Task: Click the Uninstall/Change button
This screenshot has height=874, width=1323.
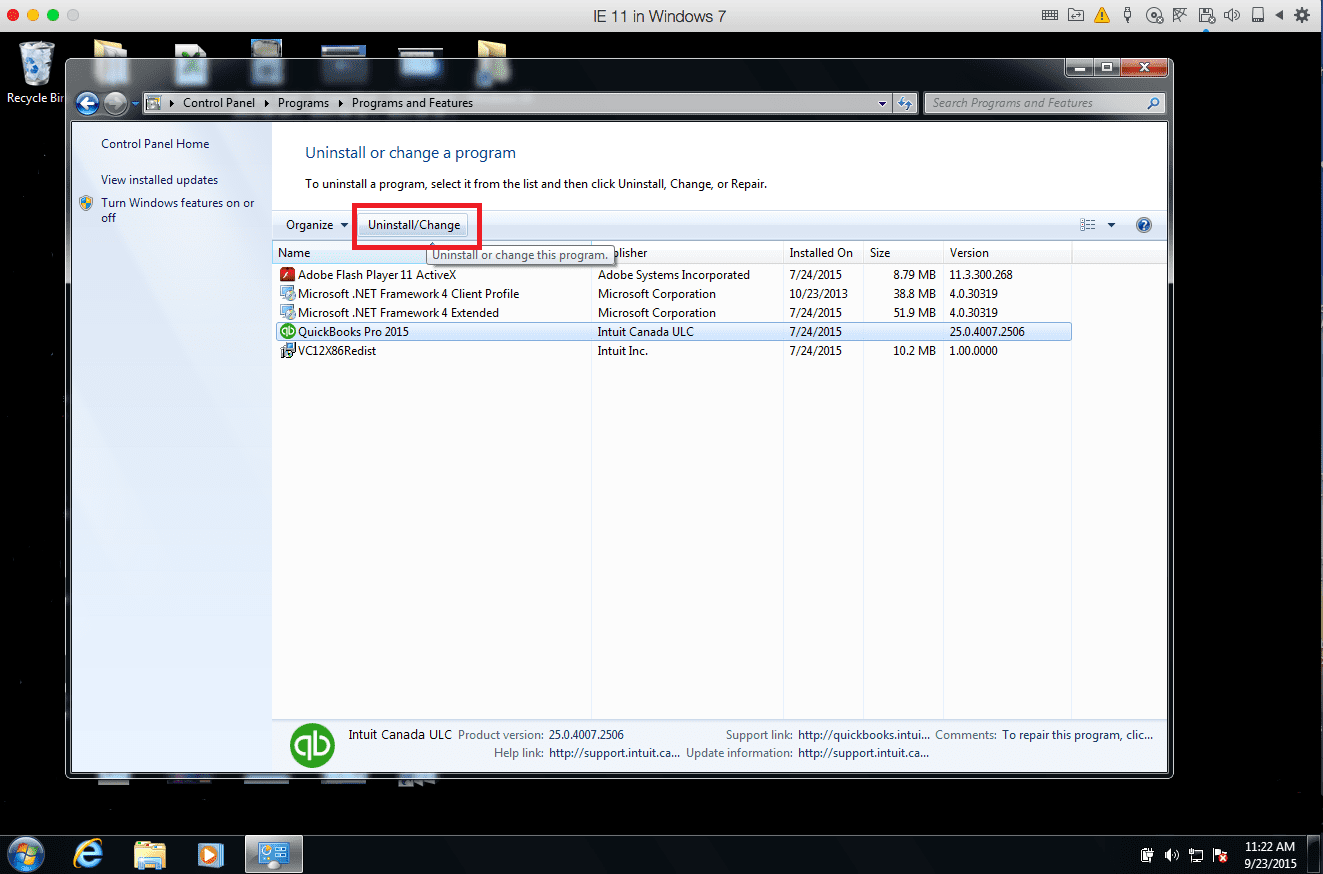Action: point(415,224)
